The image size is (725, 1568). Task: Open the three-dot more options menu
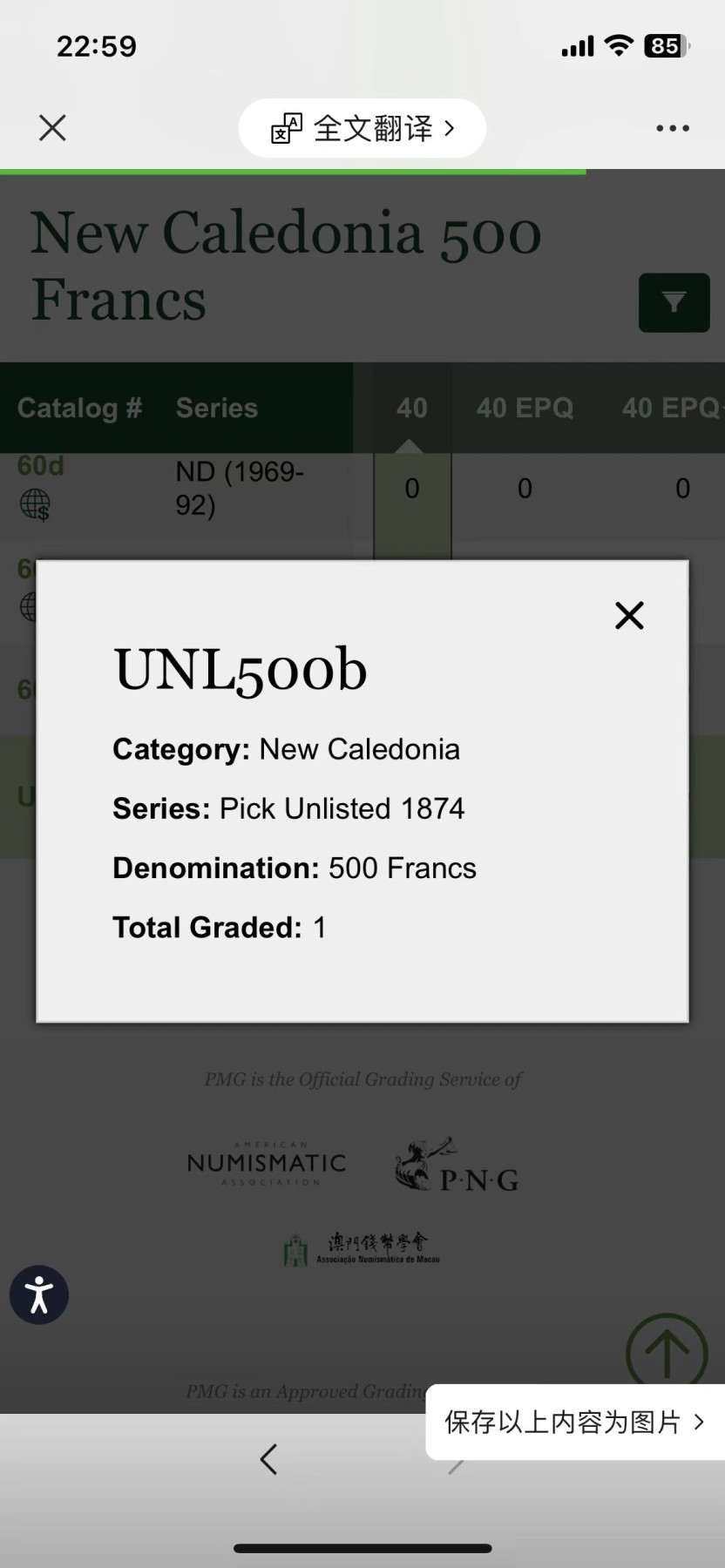(673, 128)
